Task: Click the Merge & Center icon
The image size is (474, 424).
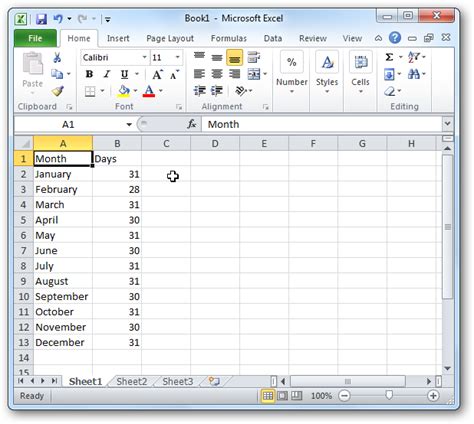Action: click(x=254, y=74)
